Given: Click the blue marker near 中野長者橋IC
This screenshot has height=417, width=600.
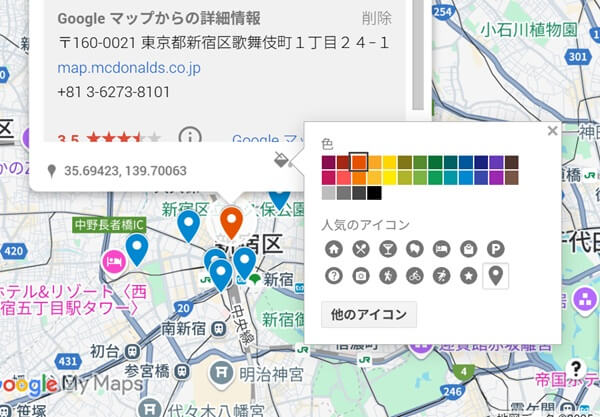Looking at the screenshot, I should 137,250.
